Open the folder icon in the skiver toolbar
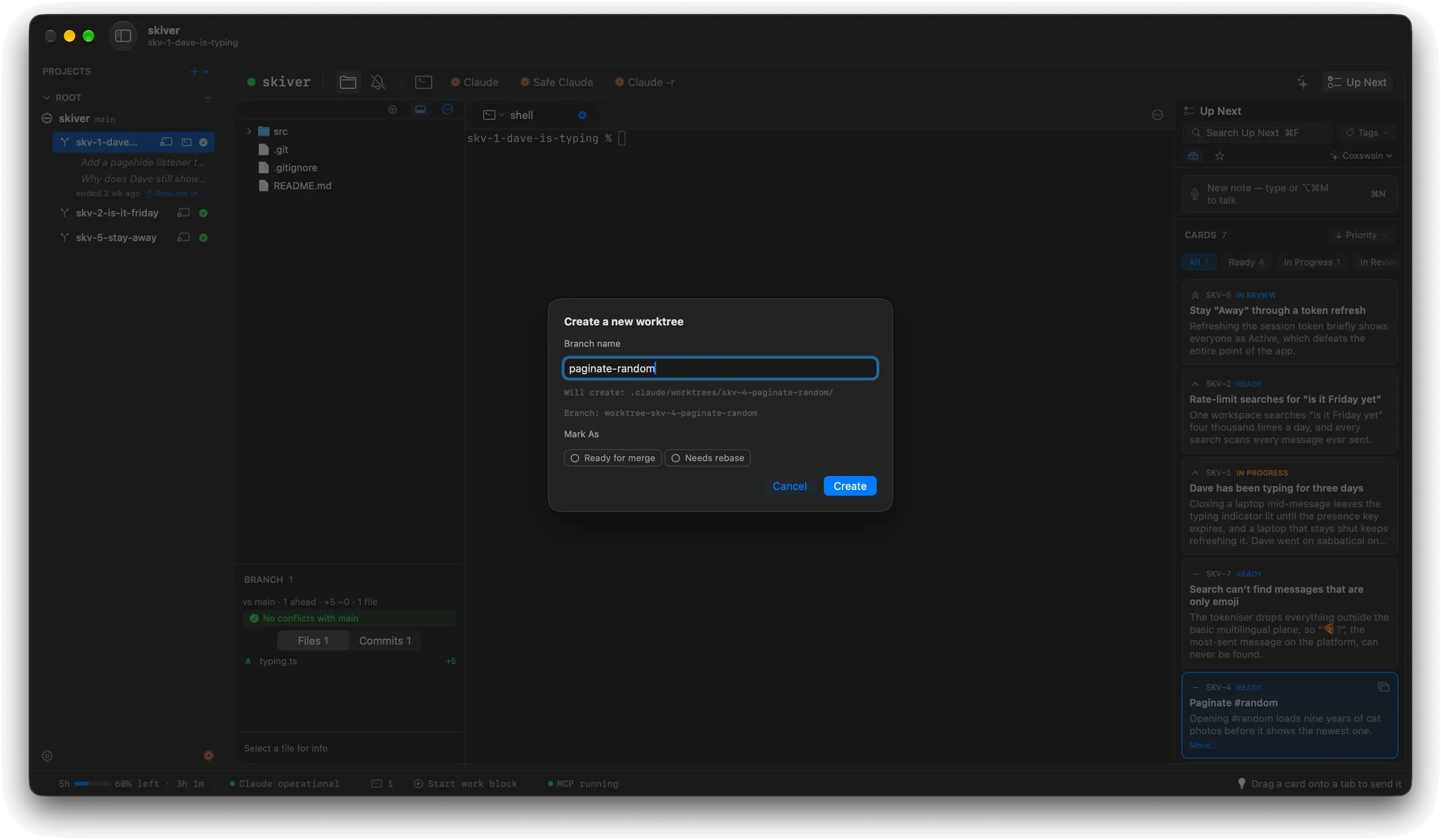The width and height of the screenshot is (1441, 840). click(348, 82)
